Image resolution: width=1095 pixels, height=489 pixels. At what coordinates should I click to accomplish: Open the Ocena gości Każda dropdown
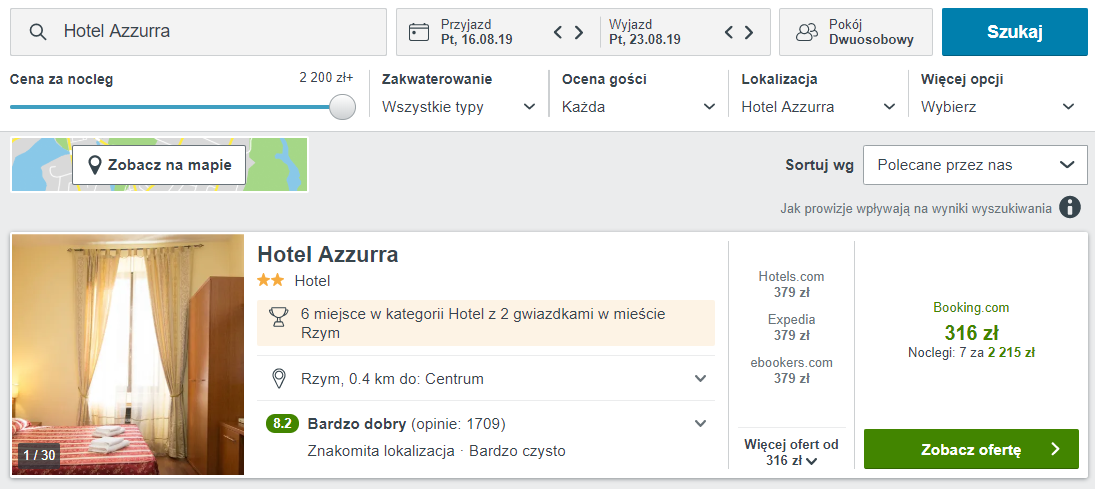639,107
